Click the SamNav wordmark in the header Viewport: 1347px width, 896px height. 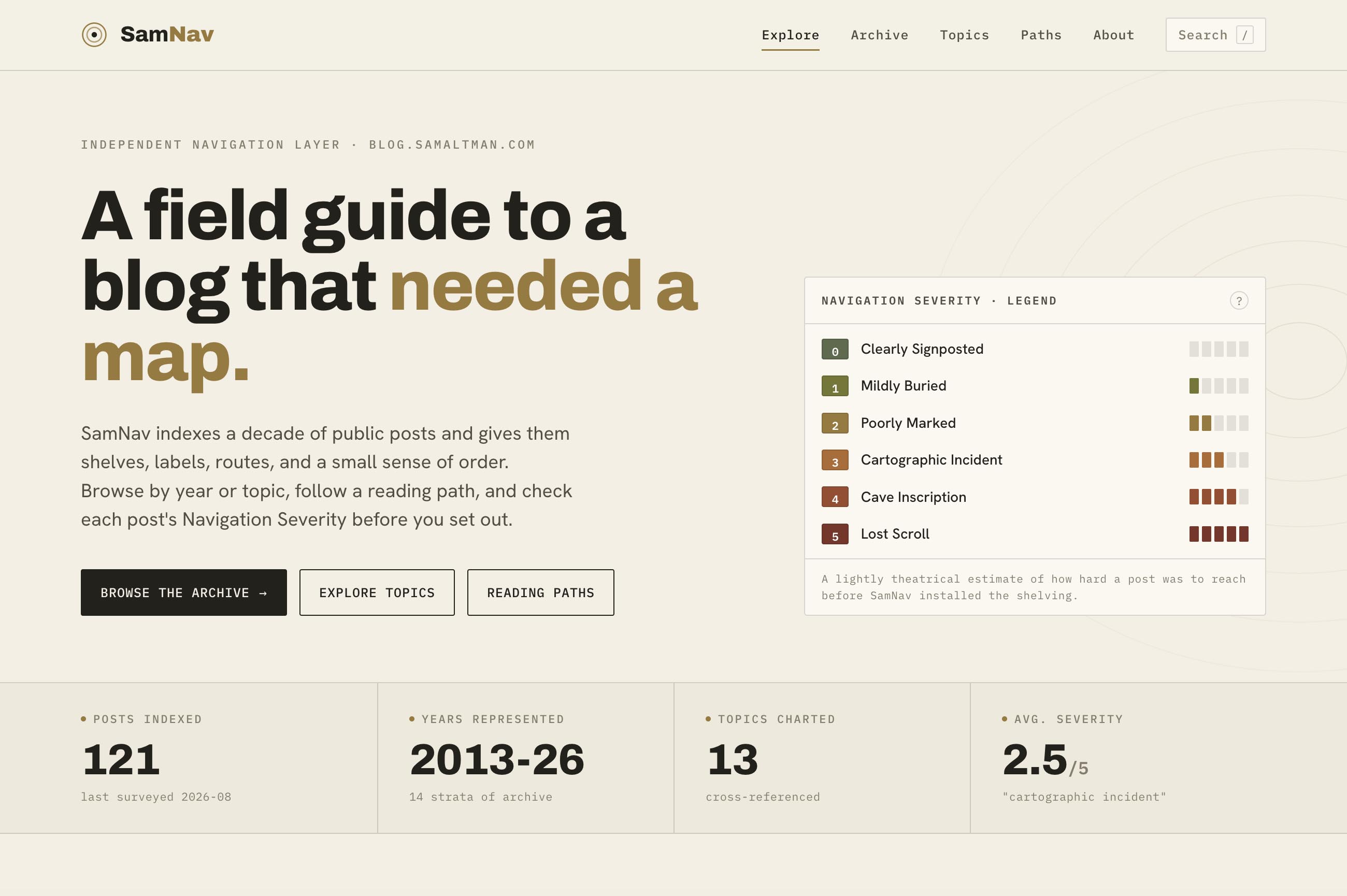pos(167,34)
